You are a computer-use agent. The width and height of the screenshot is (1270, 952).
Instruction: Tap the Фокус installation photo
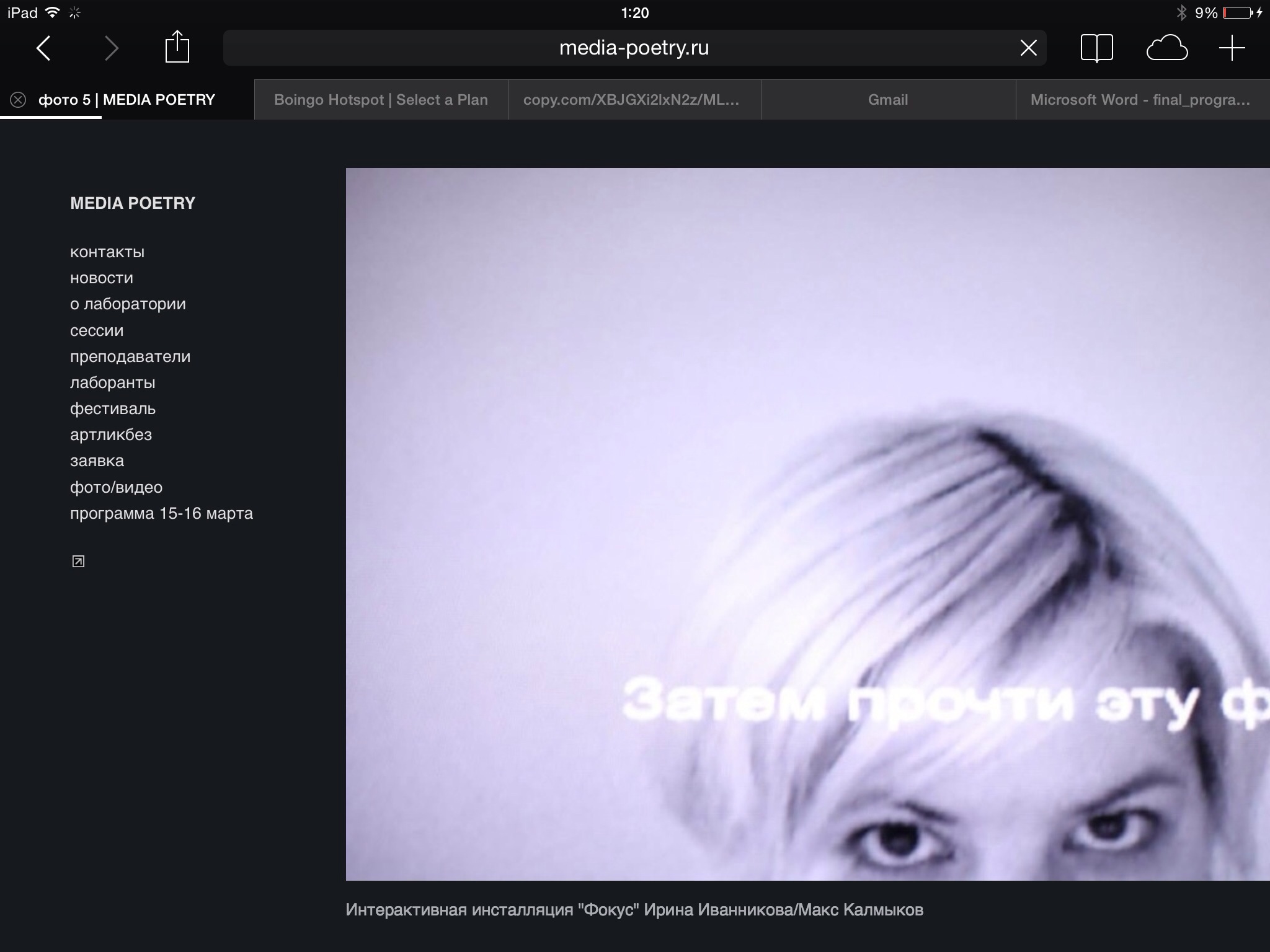806,524
